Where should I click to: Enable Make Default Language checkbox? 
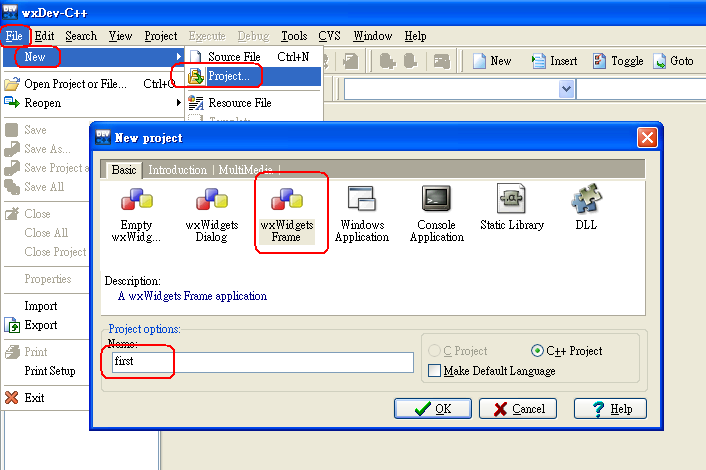[x=434, y=371]
